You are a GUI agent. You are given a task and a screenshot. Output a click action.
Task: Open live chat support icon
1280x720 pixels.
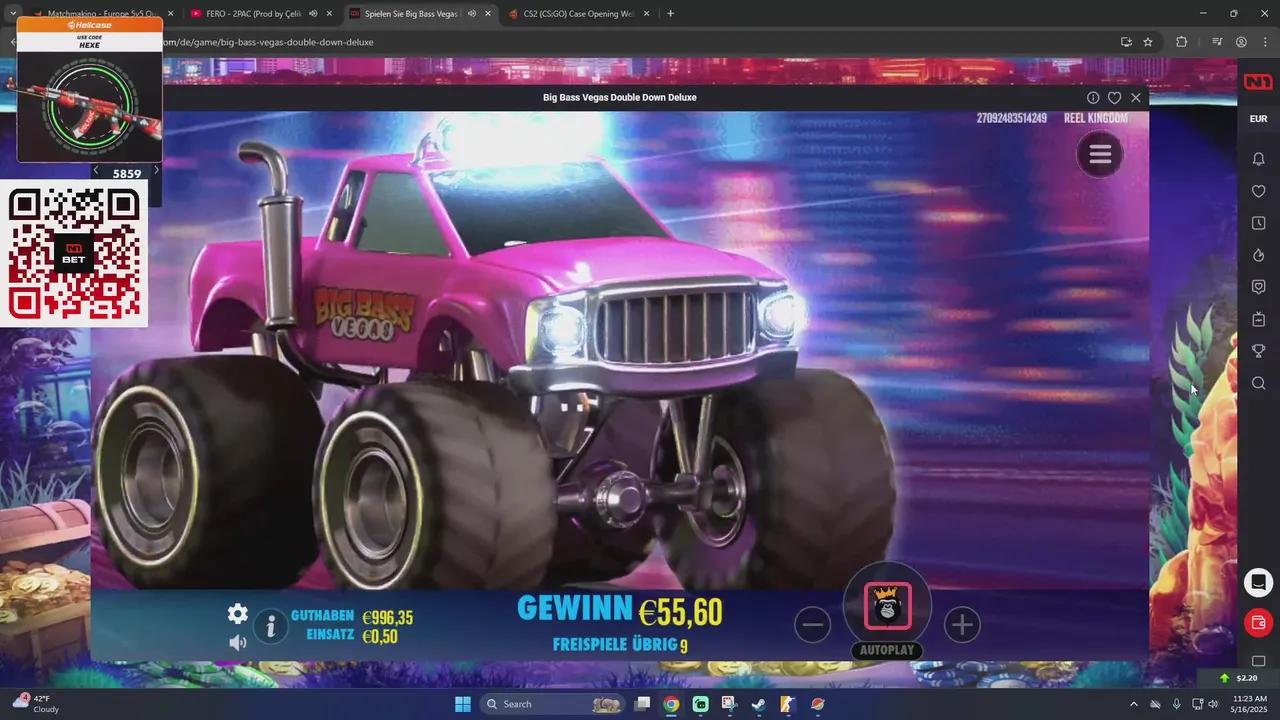(x=1259, y=581)
